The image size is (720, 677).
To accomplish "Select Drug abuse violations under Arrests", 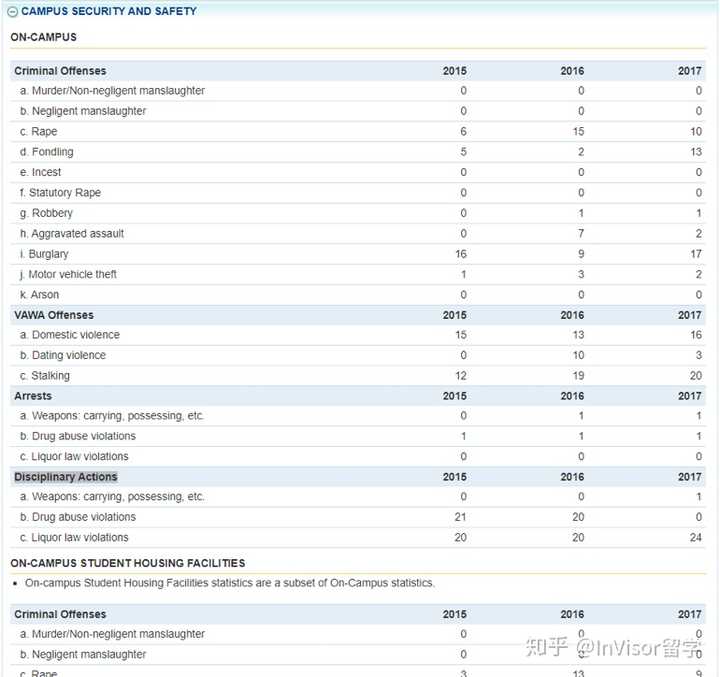I will click(x=358, y=436).
